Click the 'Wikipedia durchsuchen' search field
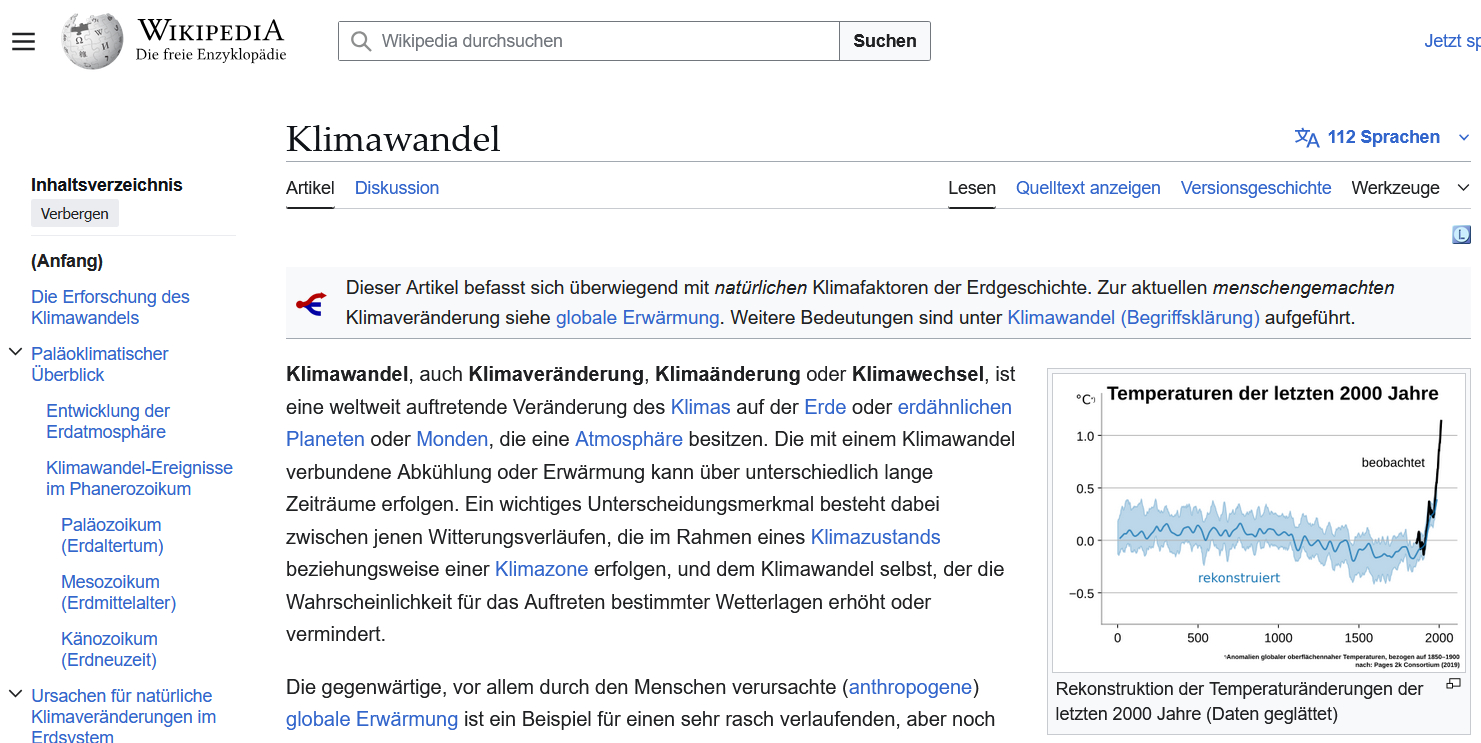 click(605, 41)
